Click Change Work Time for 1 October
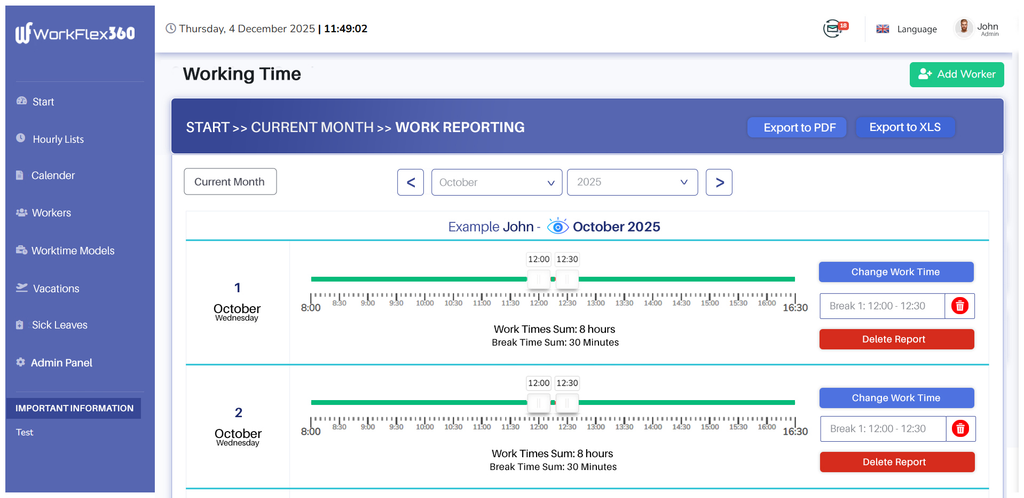 895,272
